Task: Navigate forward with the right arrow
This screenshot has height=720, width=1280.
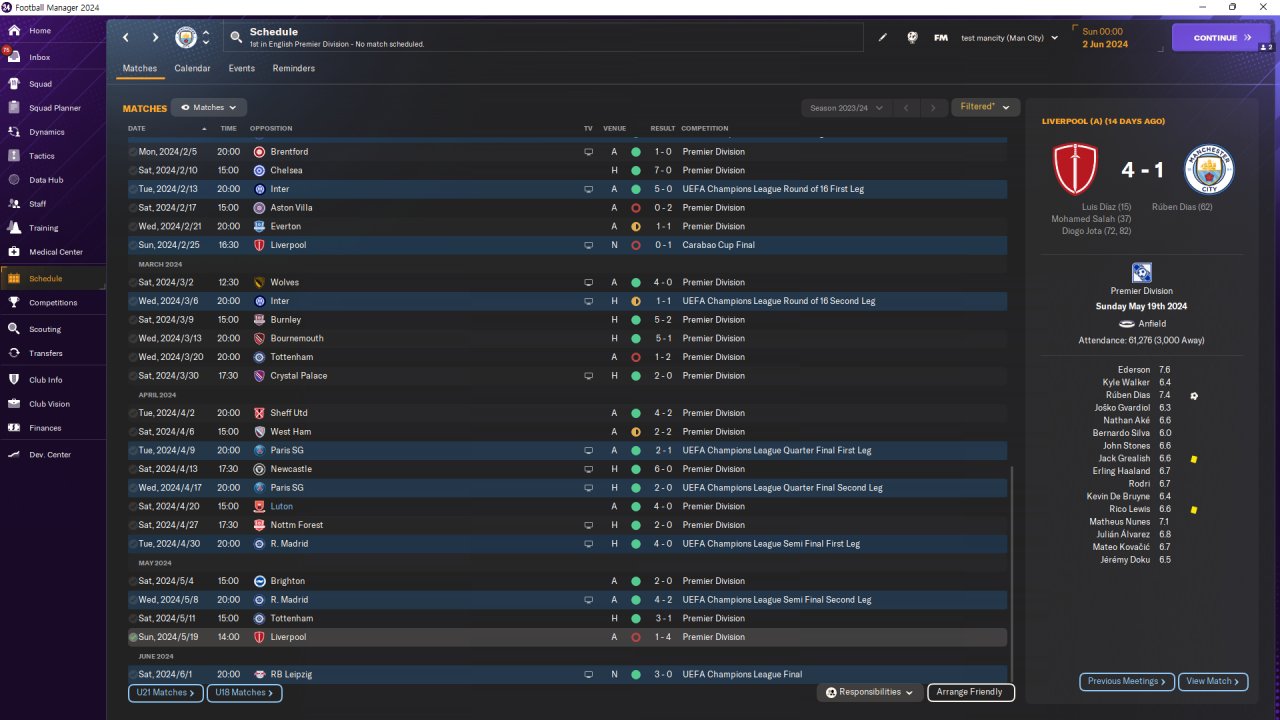Action: tap(155, 38)
